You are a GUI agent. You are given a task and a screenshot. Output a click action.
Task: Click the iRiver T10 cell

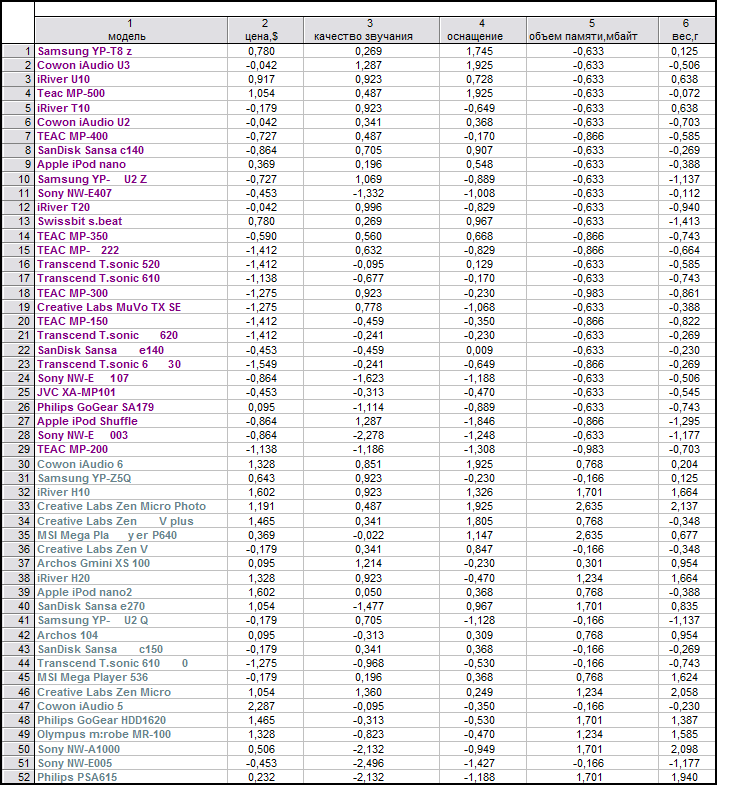coord(131,108)
